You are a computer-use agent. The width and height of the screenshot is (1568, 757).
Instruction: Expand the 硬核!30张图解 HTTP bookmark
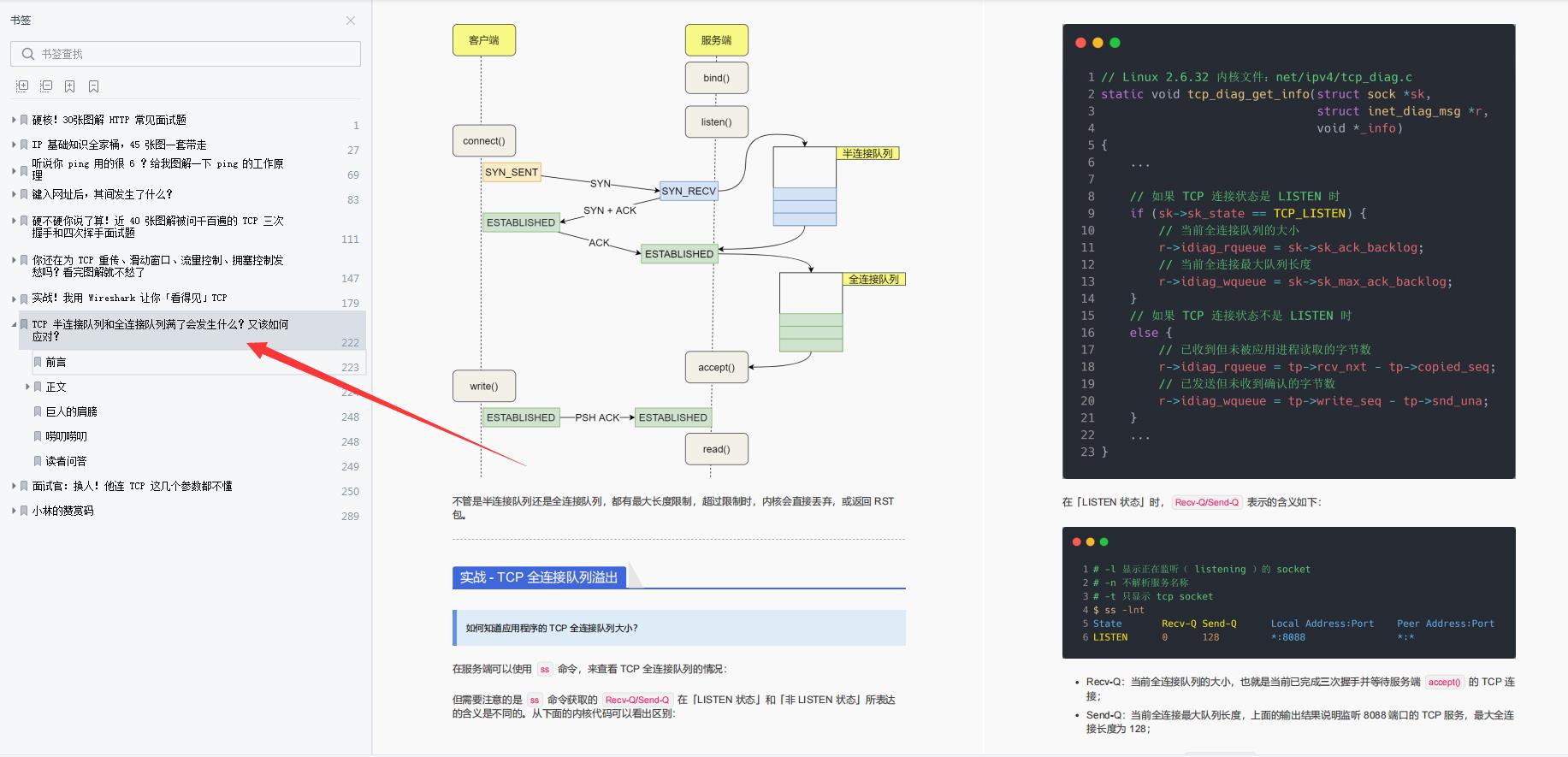point(14,121)
